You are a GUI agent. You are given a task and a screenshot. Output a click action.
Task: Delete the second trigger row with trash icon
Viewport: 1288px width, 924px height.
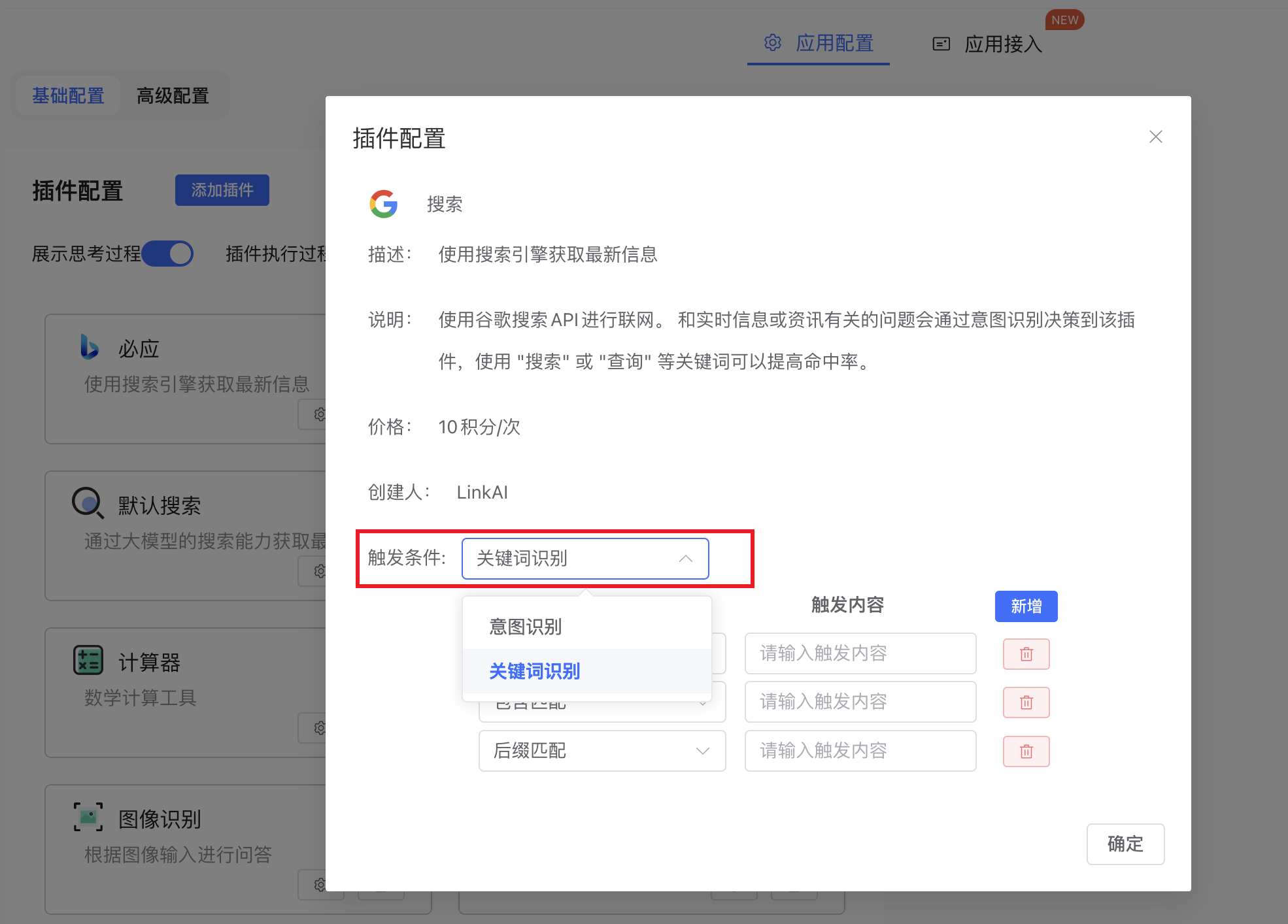(1026, 702)
